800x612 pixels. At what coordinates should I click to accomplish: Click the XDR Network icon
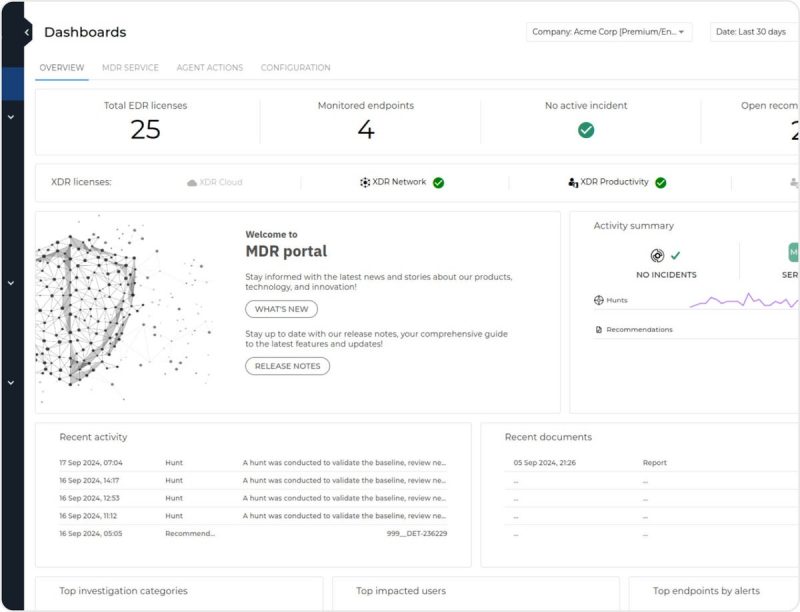(365, 182)
